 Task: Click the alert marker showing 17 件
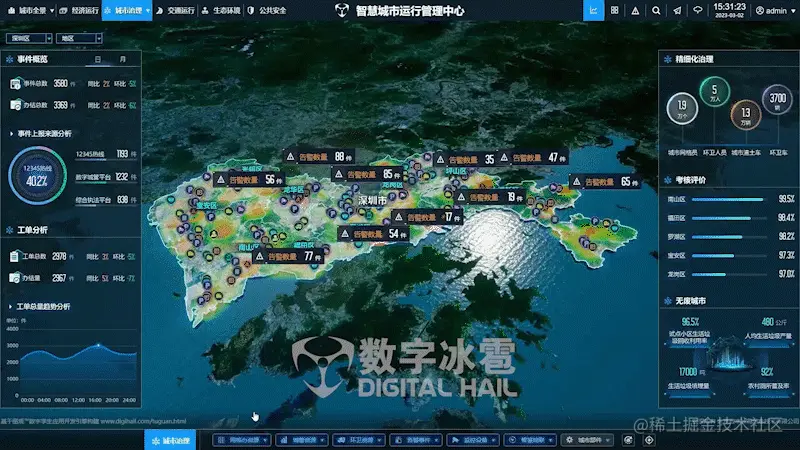click(x=428, y=217)
